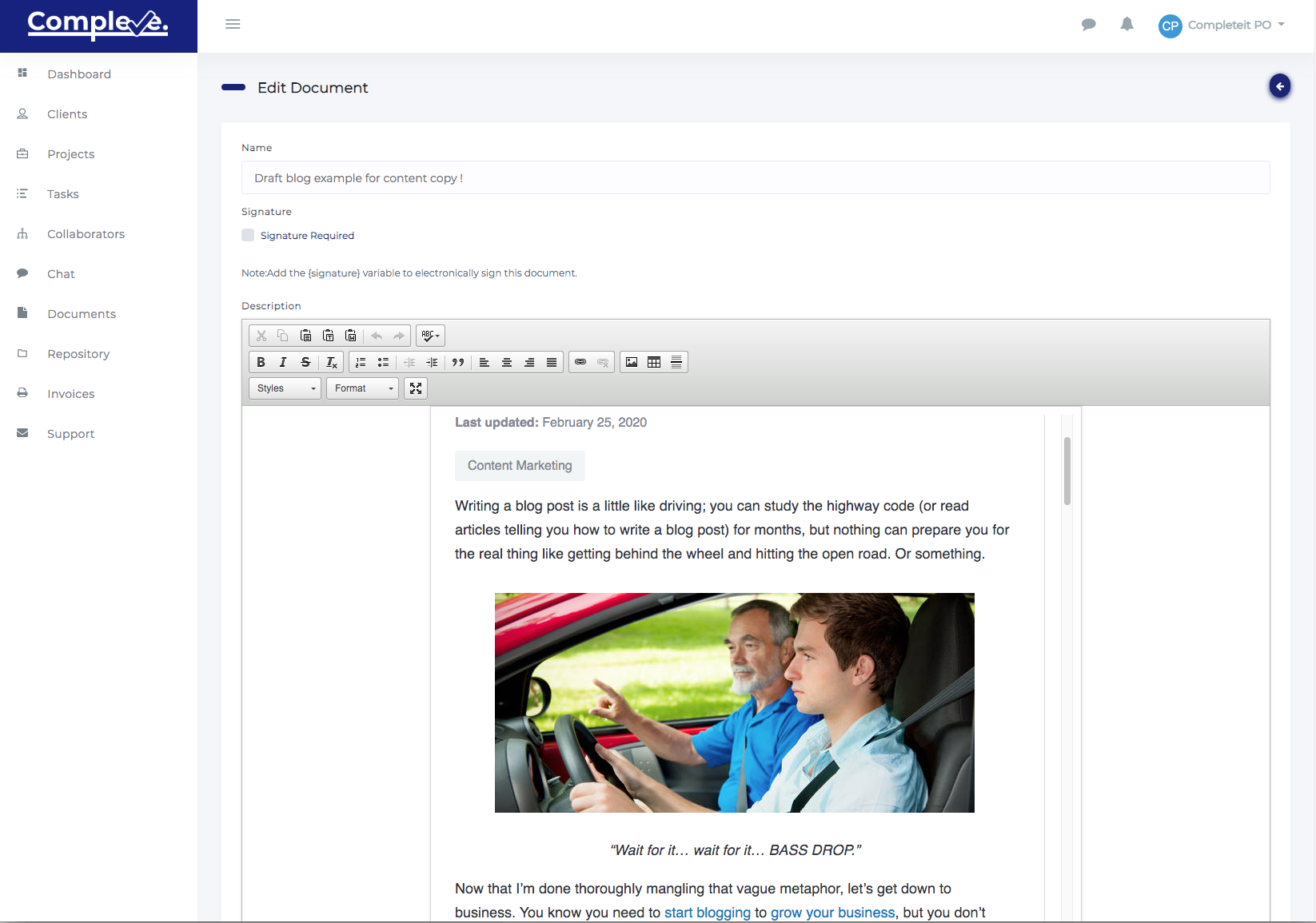Open the notifications bell
The height and width of the screenshot is (923, 1316).
1127,24
